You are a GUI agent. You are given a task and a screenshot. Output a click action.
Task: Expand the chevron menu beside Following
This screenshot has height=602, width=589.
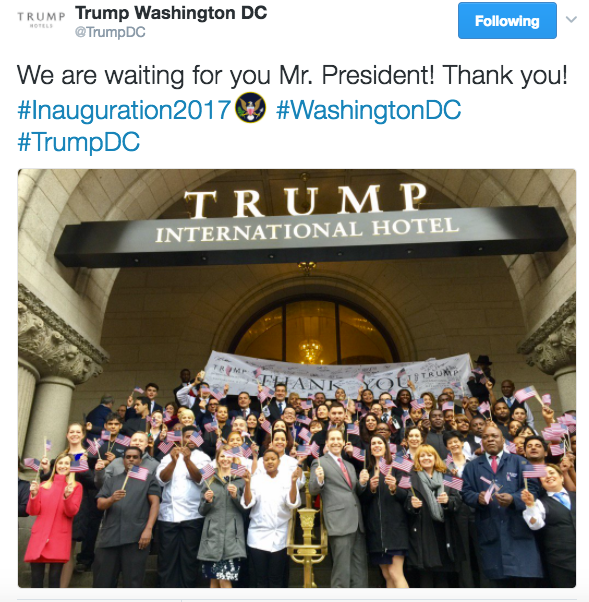(x=571, y=19)
